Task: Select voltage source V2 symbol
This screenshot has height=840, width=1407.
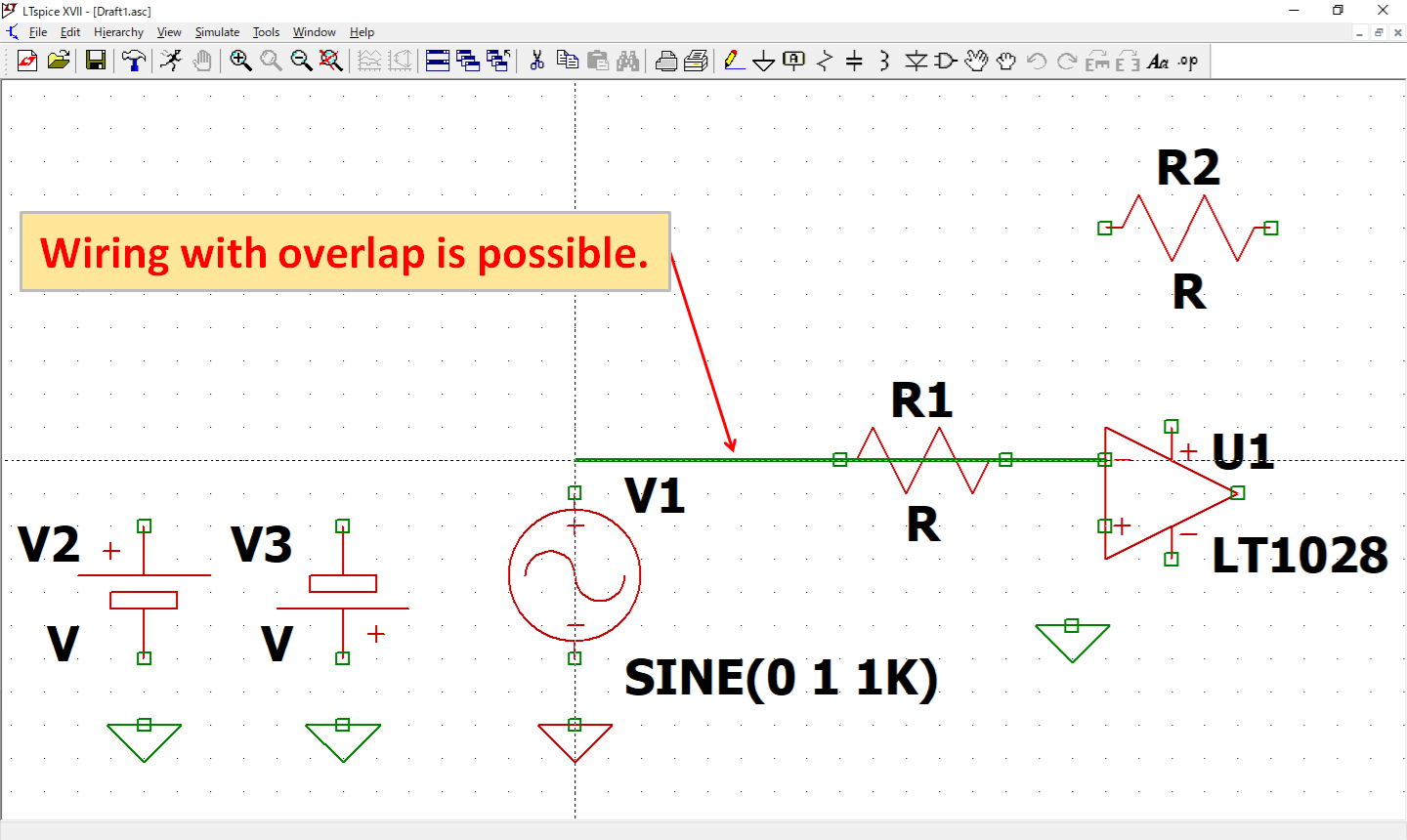Action: pos(144,592)
